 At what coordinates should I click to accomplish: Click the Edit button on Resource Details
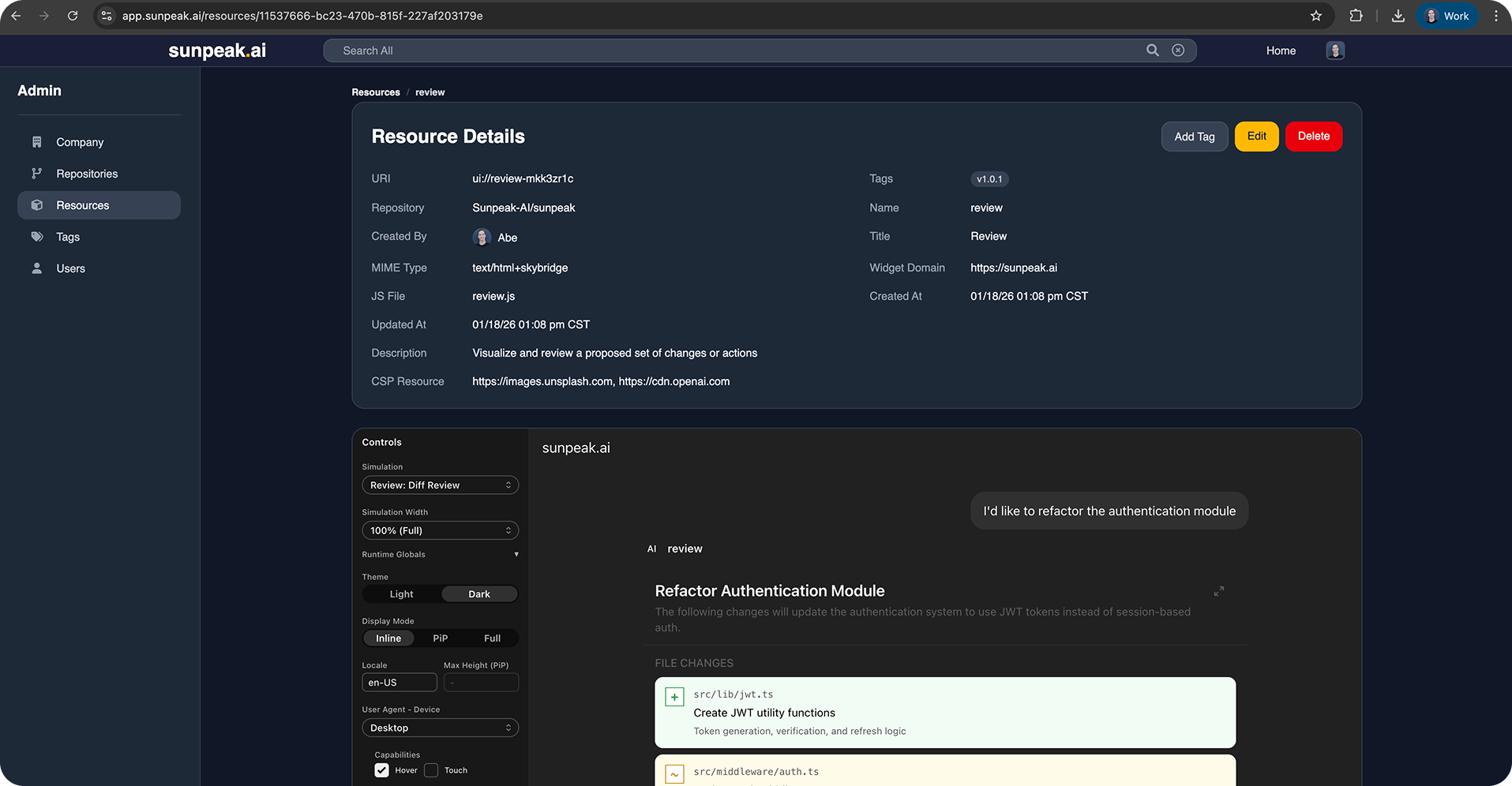pos(1255,136)
